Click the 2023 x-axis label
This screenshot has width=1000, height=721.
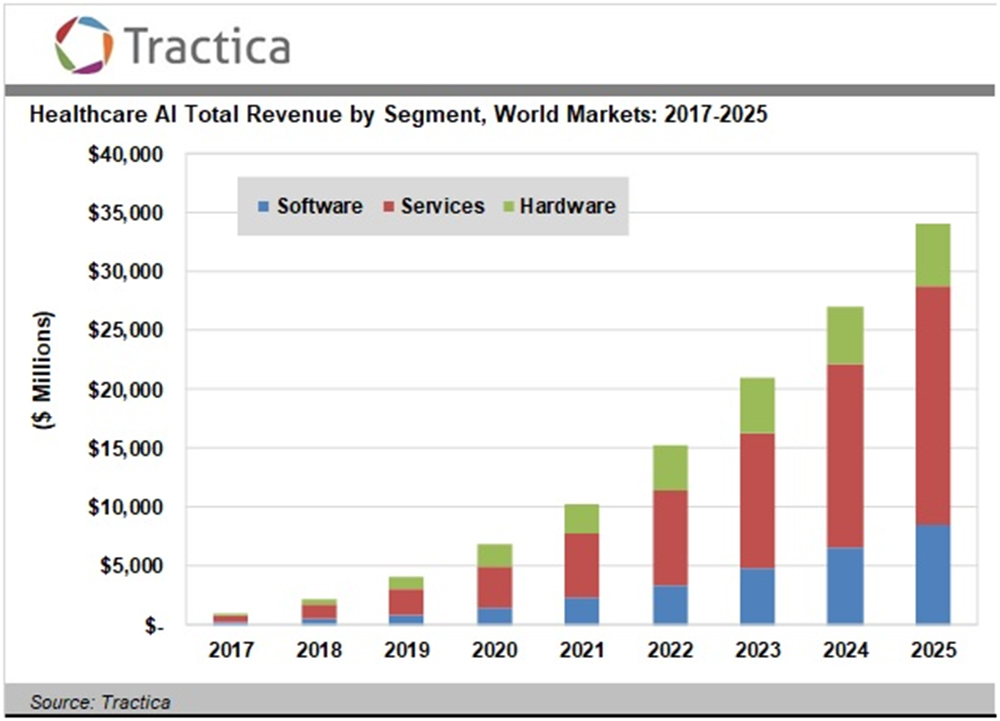coord(758,650)
